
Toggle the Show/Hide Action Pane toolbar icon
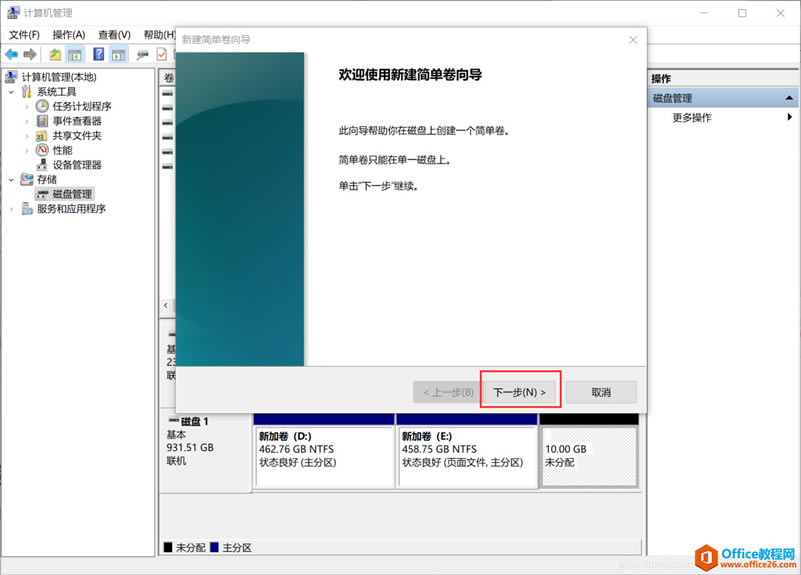pyautogui.click(x=119, y=54)
